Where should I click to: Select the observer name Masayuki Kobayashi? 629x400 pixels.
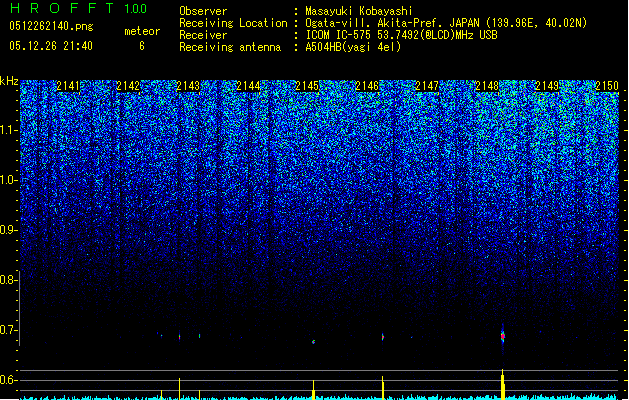tap(359, 11)
